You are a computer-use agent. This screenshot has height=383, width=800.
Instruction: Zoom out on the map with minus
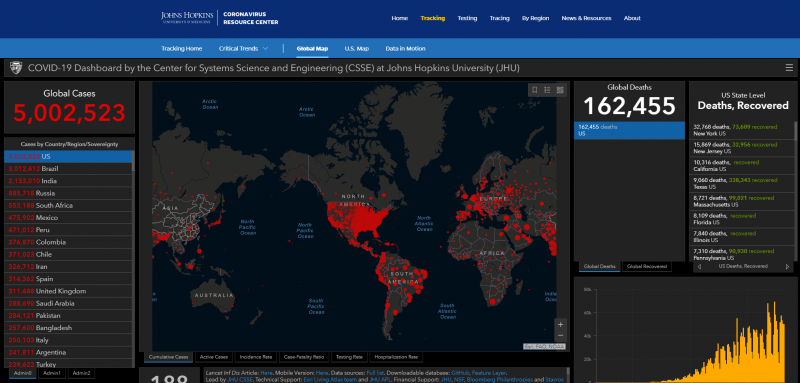(561, 336)
